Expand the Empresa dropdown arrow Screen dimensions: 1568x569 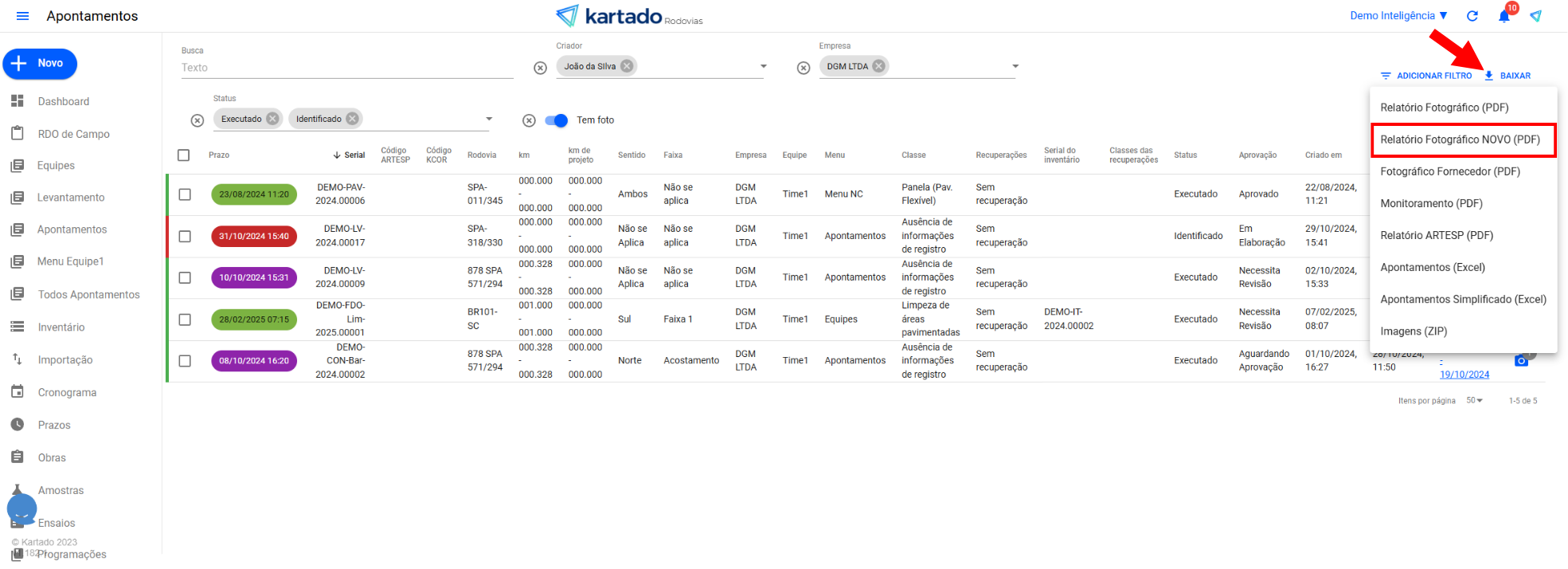point(1015,66)
